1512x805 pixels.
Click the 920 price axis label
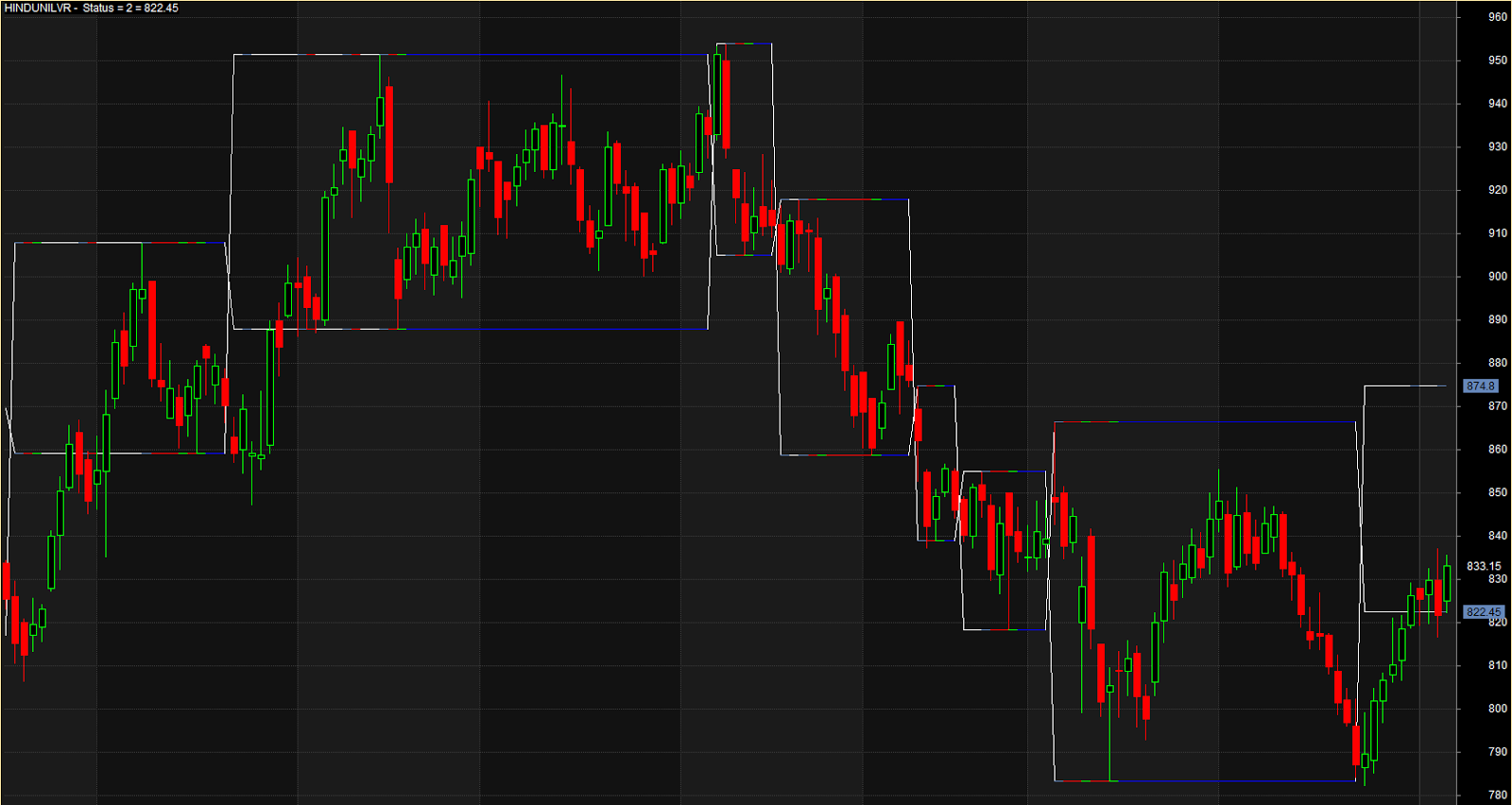(1498, 190)
